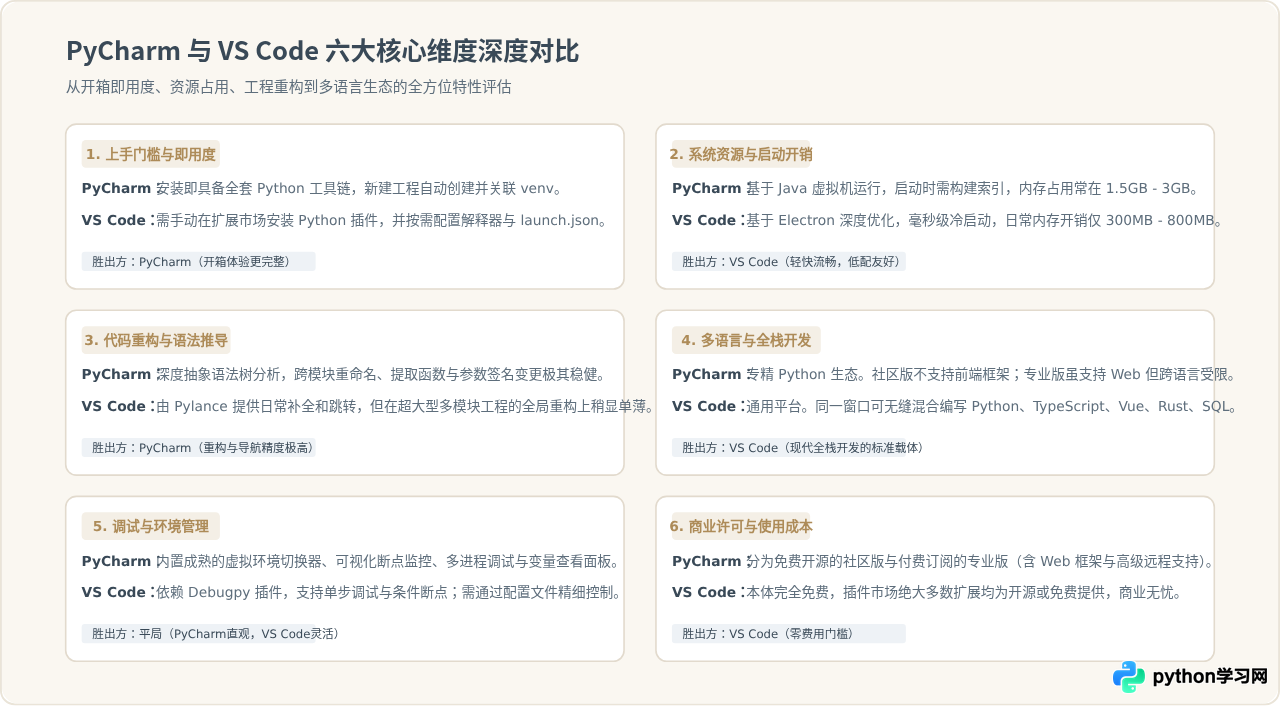Click the badge 胜出方：VS Code（零费用门槛）
1280x706 pixels.
tap(789, 634)
